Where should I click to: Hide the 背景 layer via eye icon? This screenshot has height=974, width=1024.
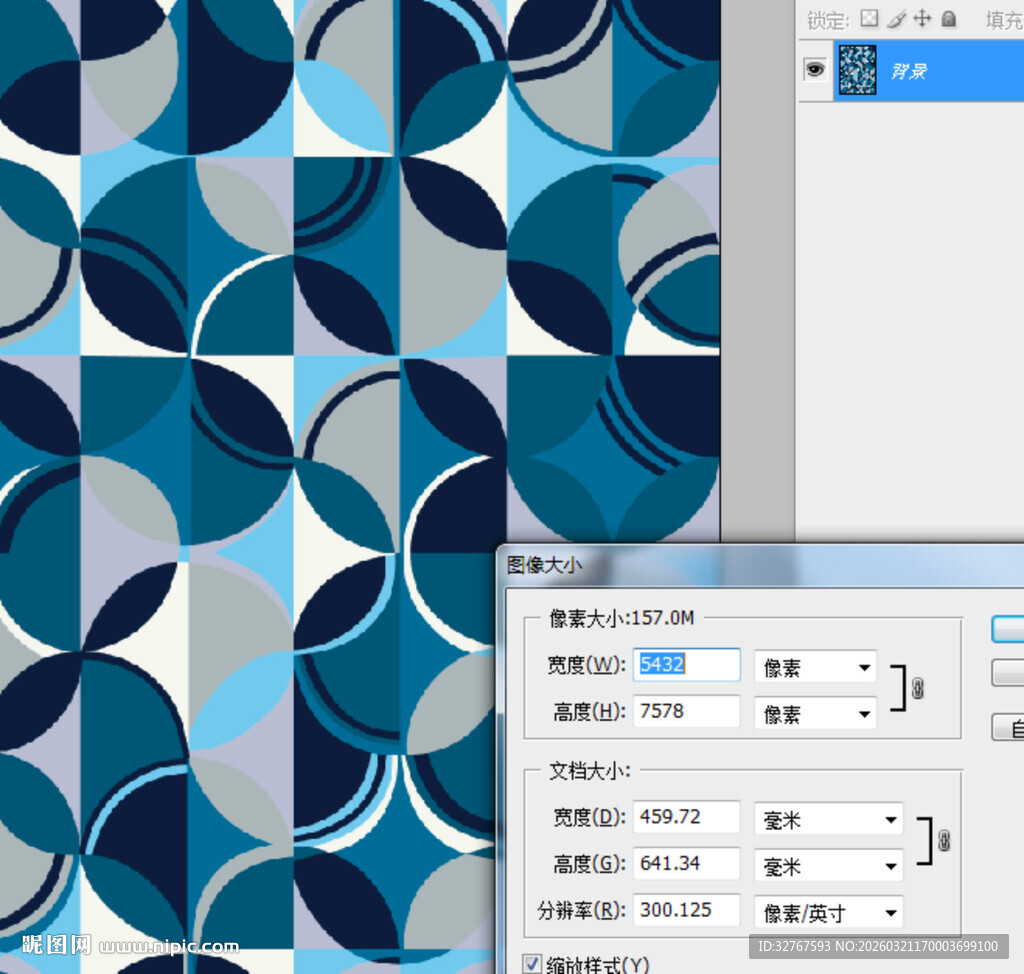(x=816, y=70)
